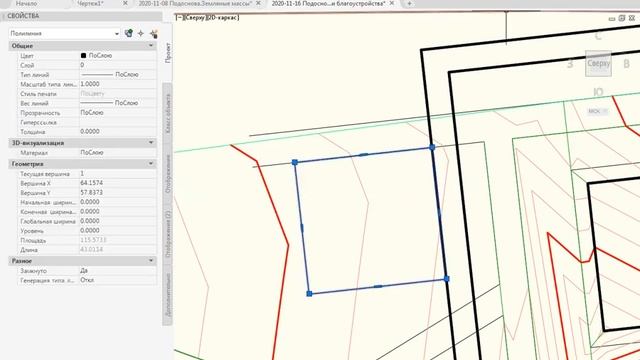The height and width of the screenshot is (360, 640).
Task: Select the Проект vertical palette tab
Action: [168, 53]
